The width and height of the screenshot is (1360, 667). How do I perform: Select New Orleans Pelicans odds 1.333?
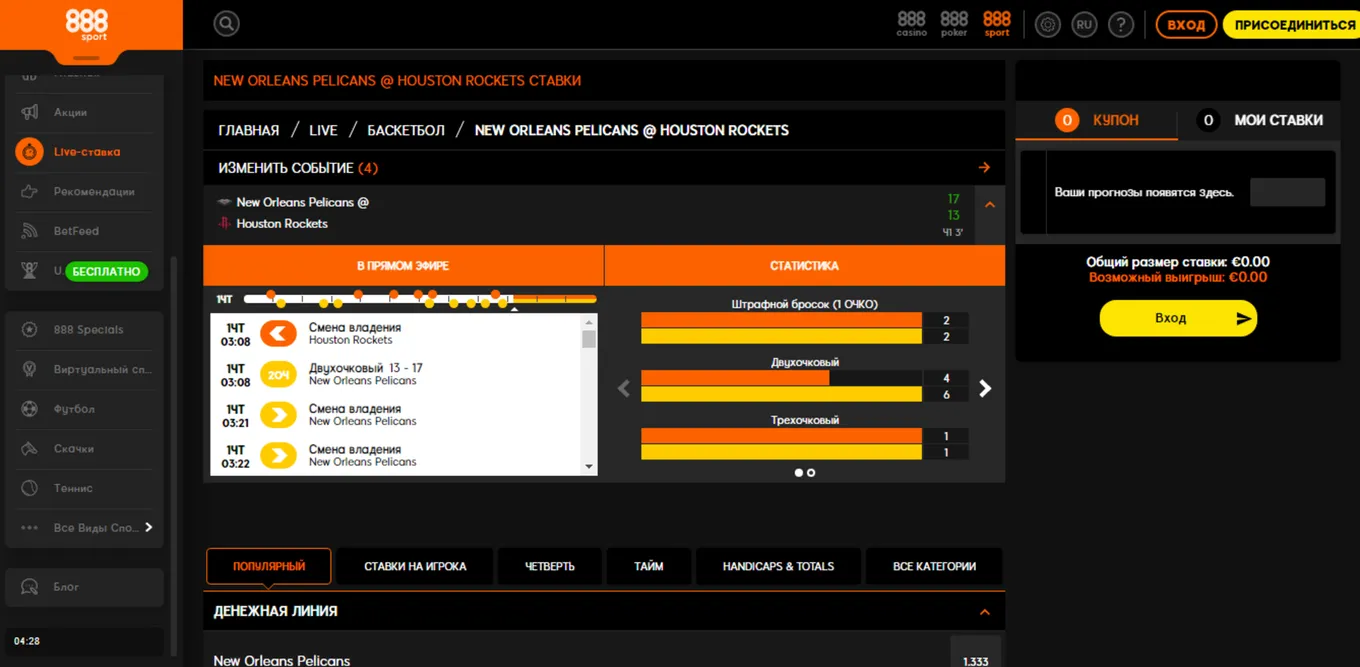975,656
